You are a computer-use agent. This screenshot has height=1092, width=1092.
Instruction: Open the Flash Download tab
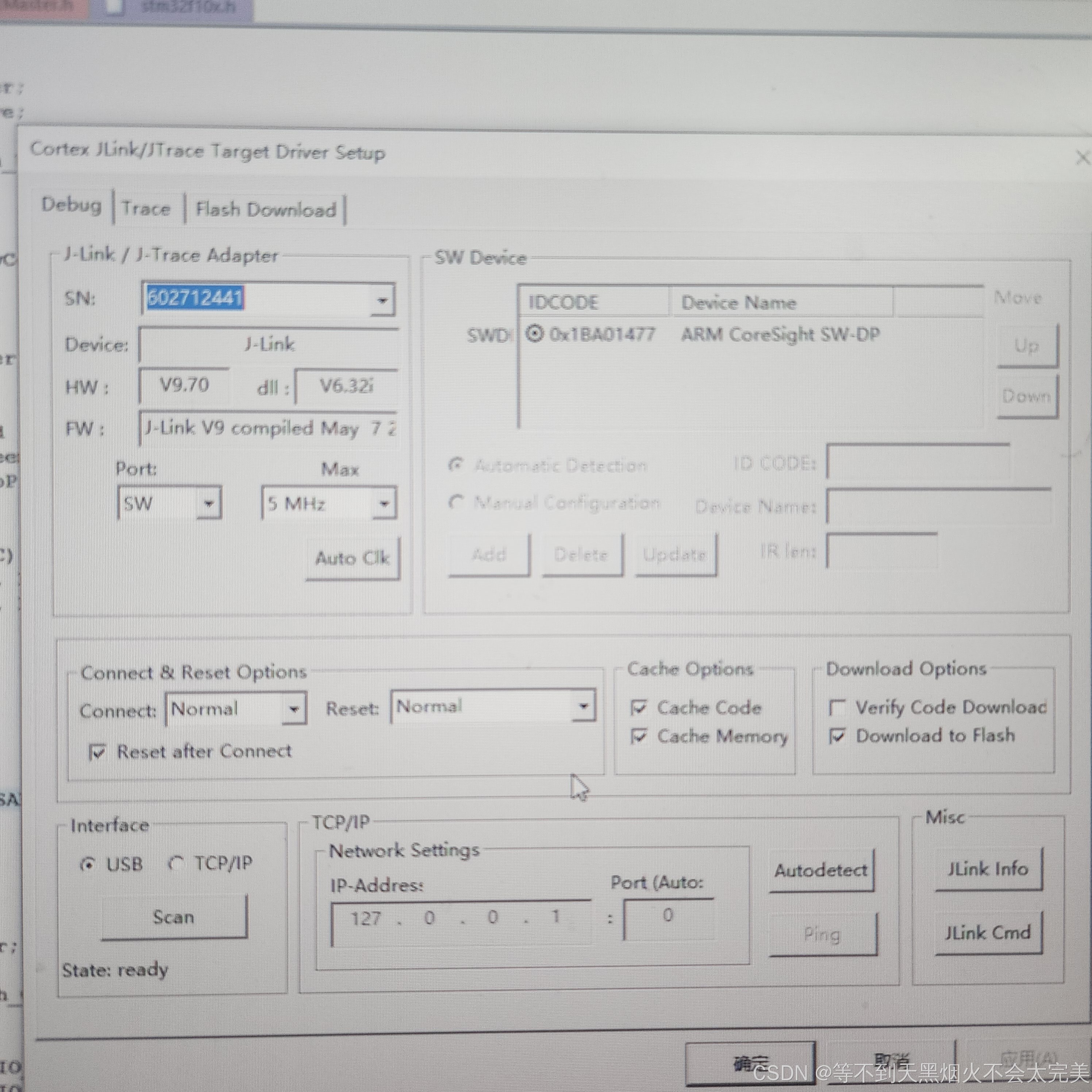pos(266,210)
